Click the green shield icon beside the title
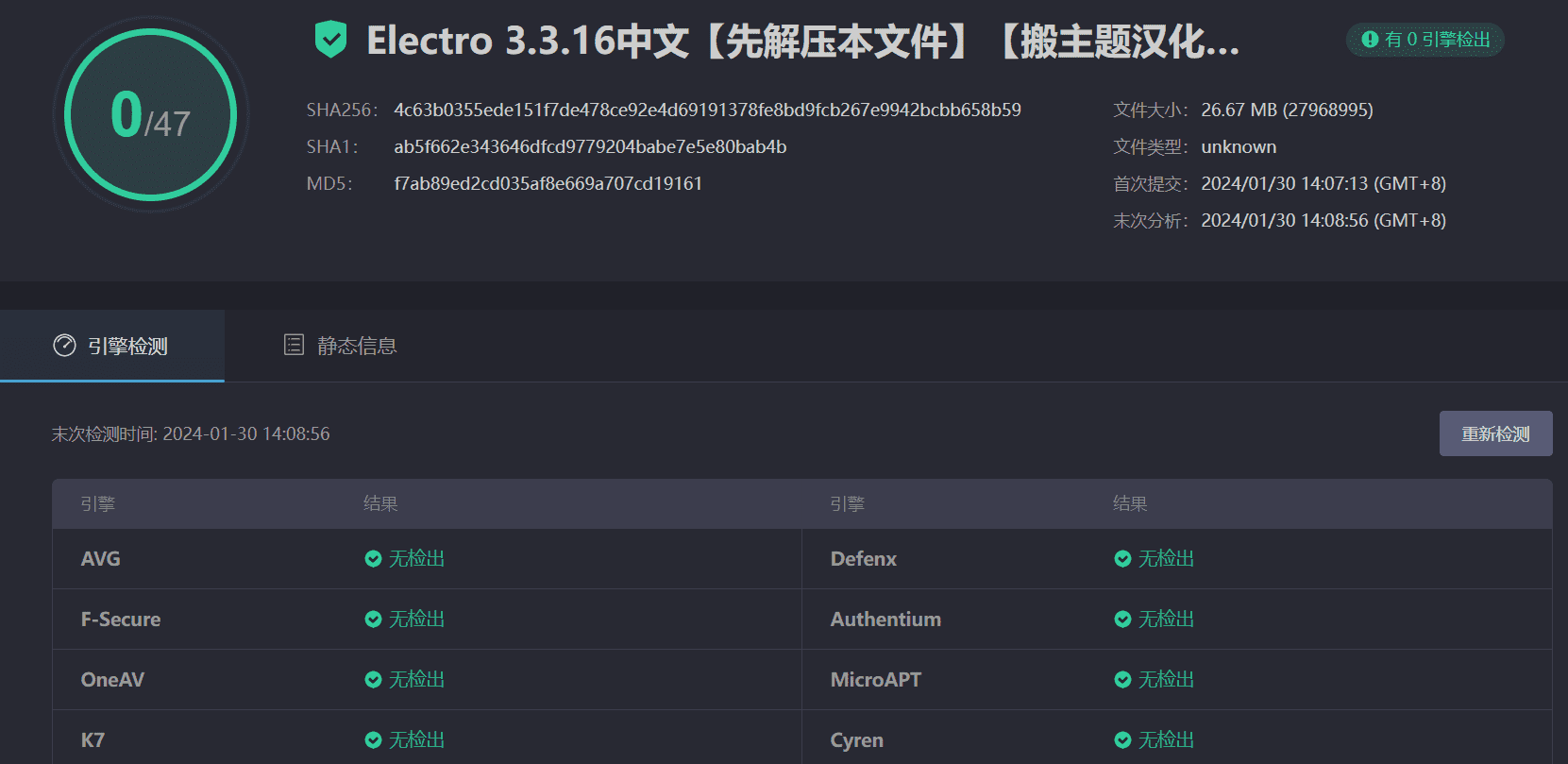This screenshot has height=764, width=1568. point(330,40)
